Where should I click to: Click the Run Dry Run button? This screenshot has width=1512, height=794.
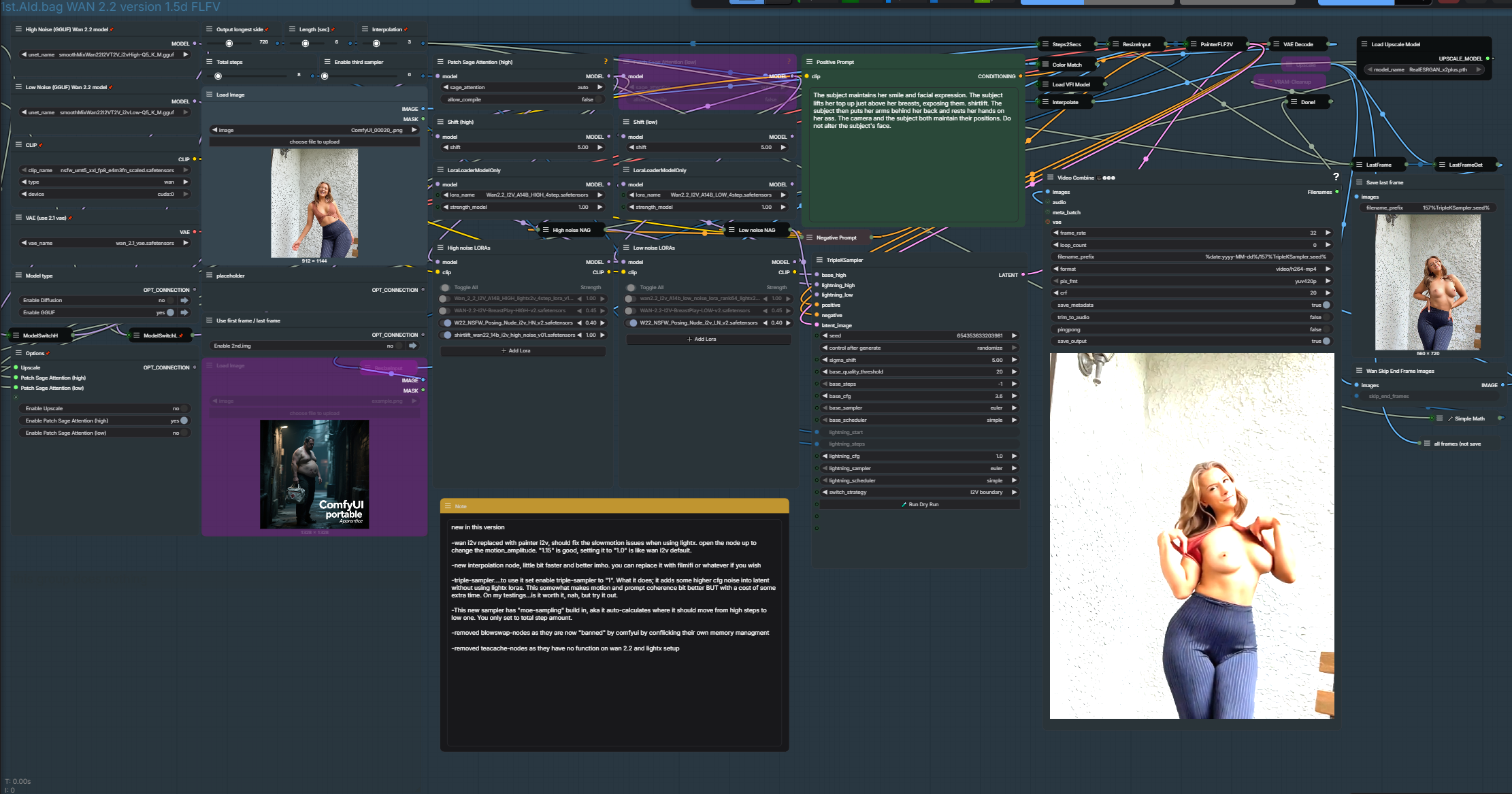[x=919, y=504]
